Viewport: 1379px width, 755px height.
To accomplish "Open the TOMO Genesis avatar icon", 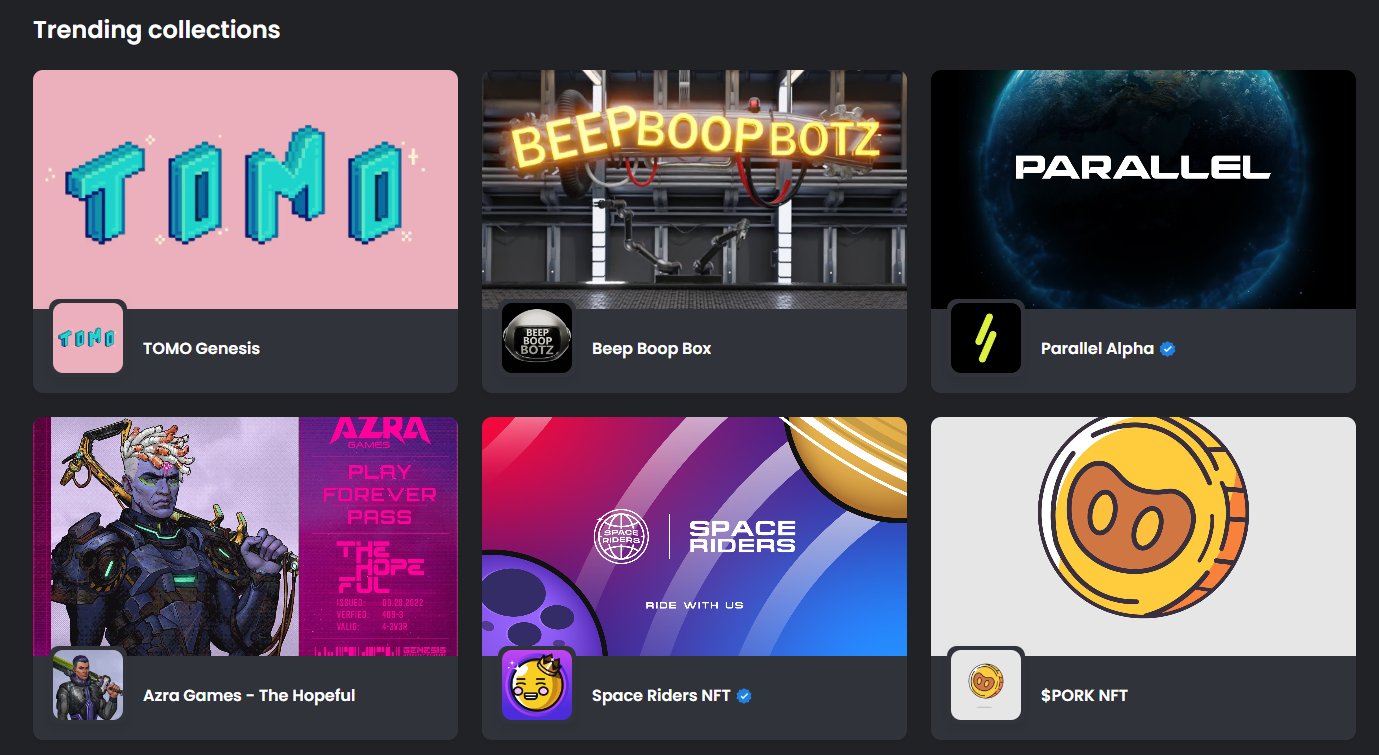I will (x=88, y=338).
